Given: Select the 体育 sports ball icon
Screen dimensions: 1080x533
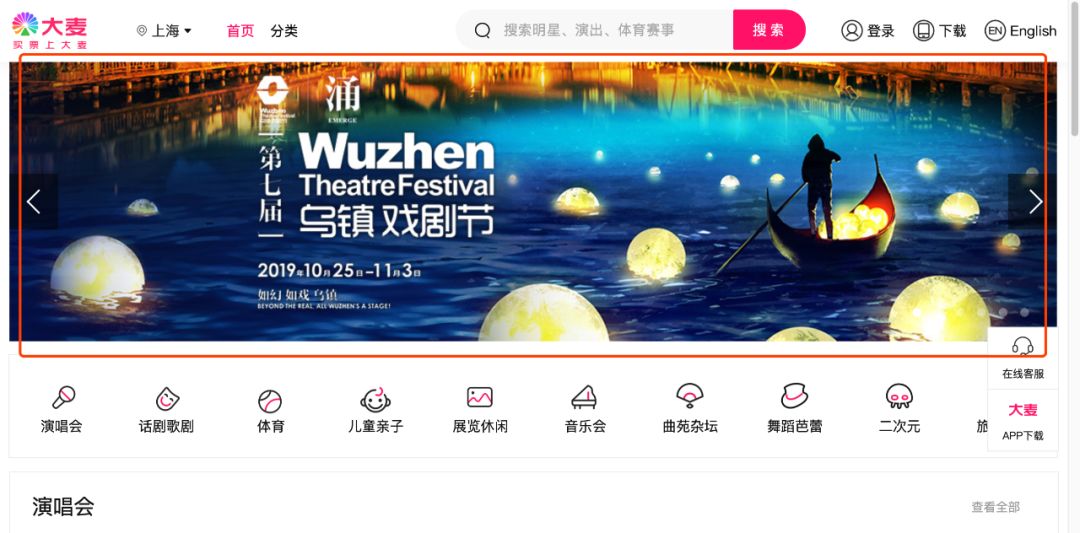Looking at the screenshot, I should tap(270, 401).
